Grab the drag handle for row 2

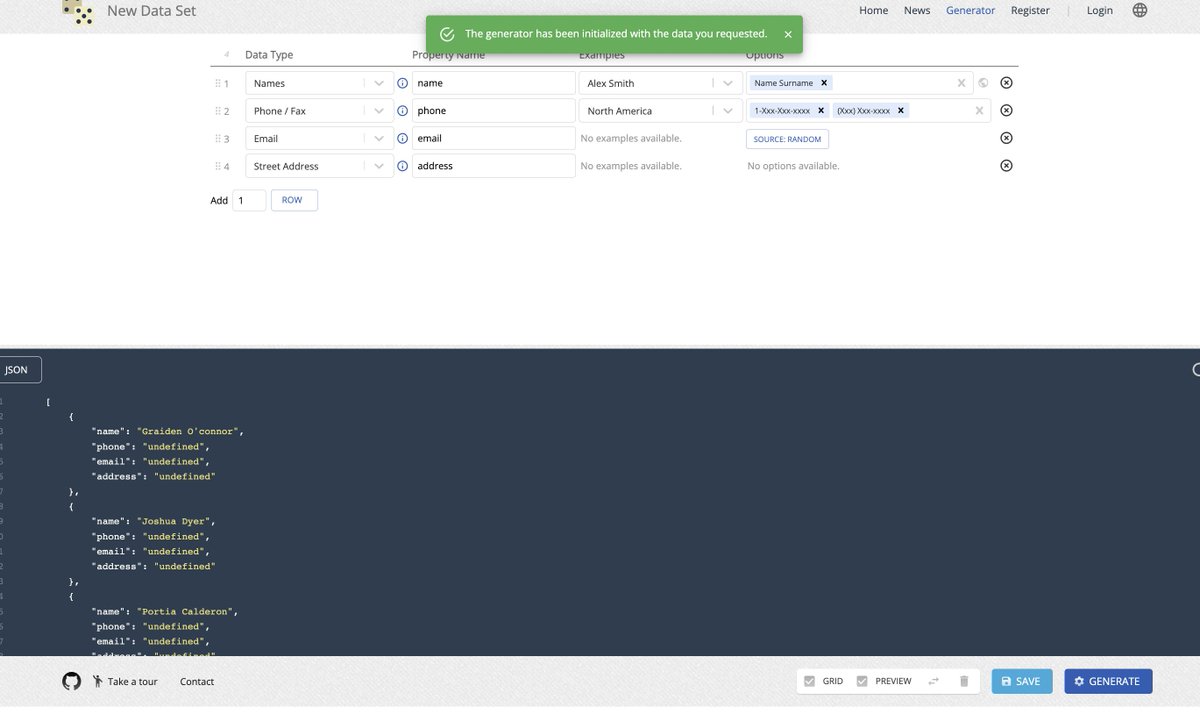pyautogui.click(x=217, y=111)
